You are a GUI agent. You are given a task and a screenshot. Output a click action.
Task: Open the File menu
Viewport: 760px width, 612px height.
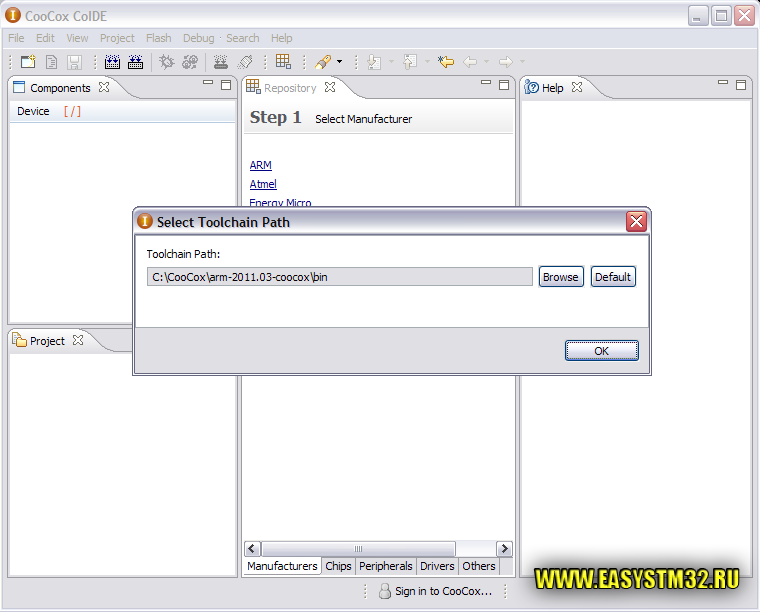tap(16, 38)
